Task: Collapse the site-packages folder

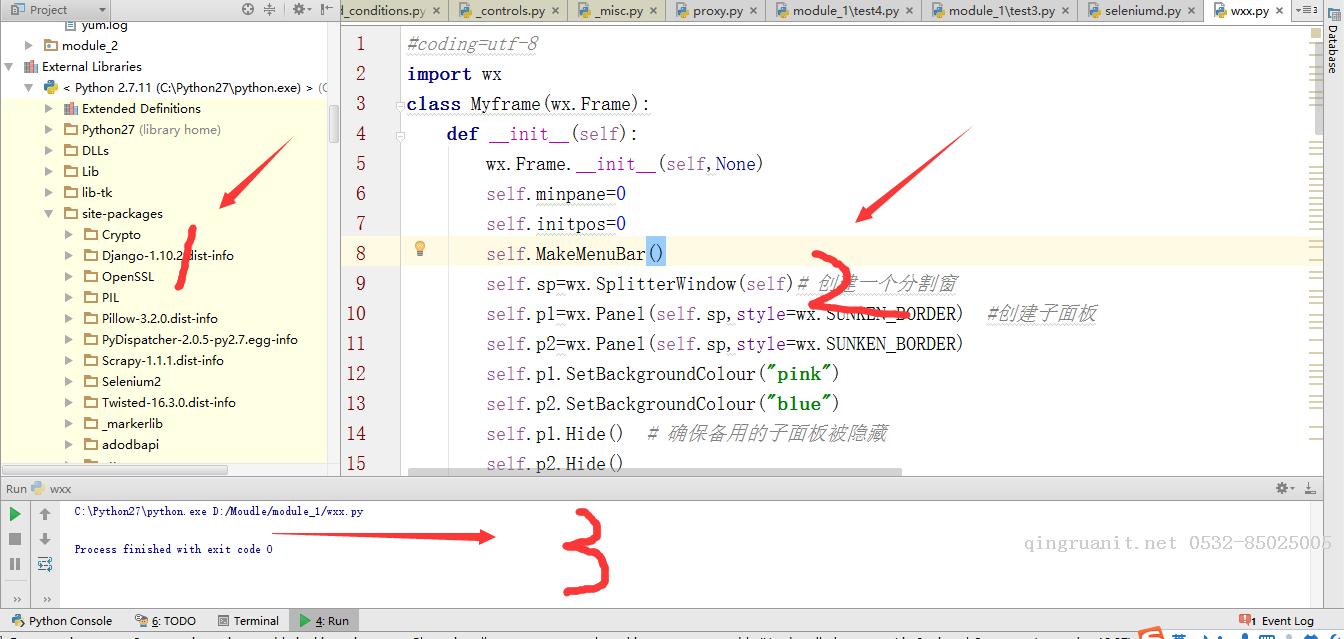Action: [50, 214]
